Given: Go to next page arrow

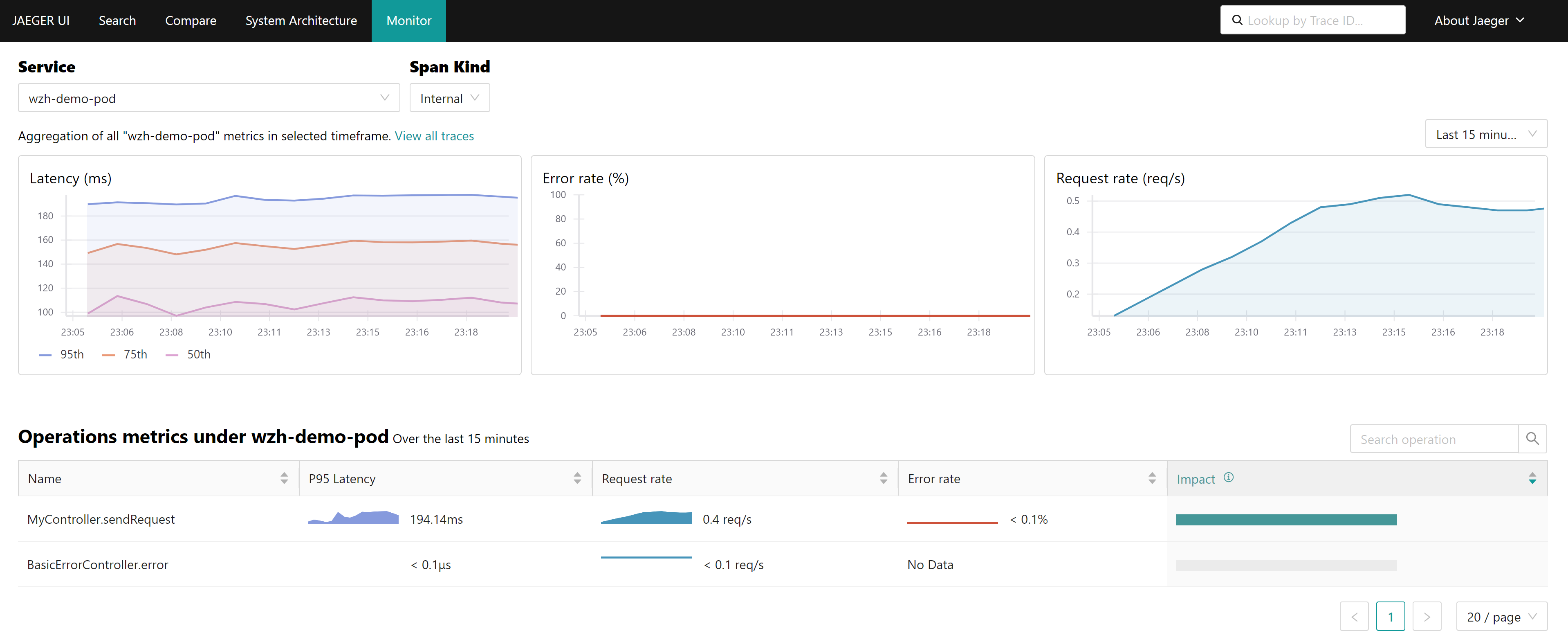Looking at the screenshot, I should [x=1426, y=617].
